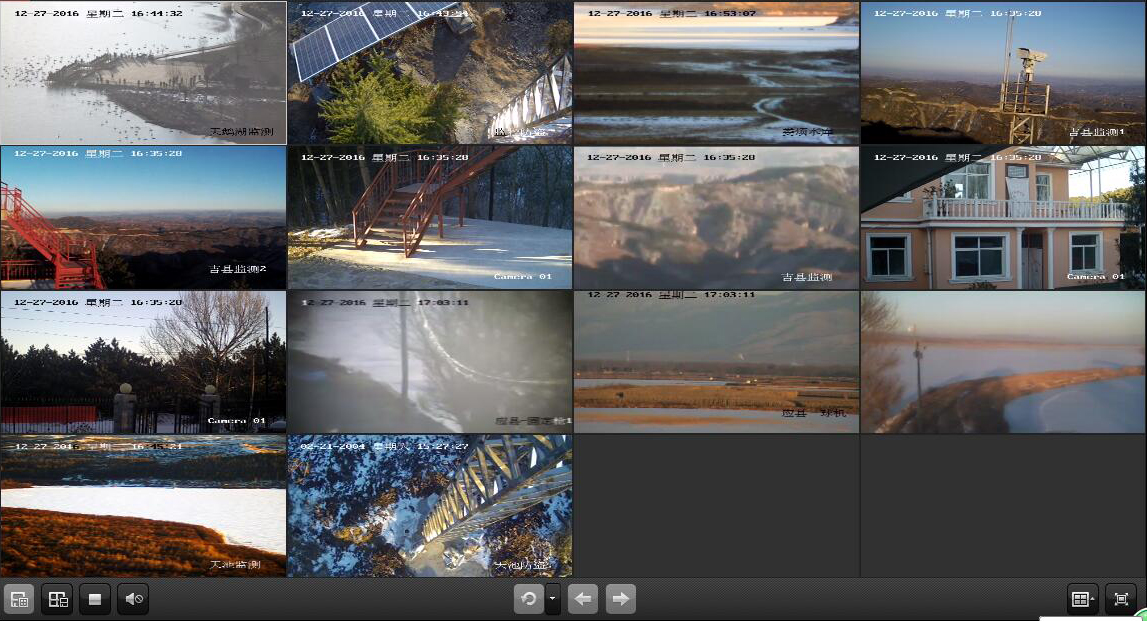This screenshot has width=1147, height=621.
Task: Open the auto-switch interval dropdown arrow
Action: (x=553, y=599)
